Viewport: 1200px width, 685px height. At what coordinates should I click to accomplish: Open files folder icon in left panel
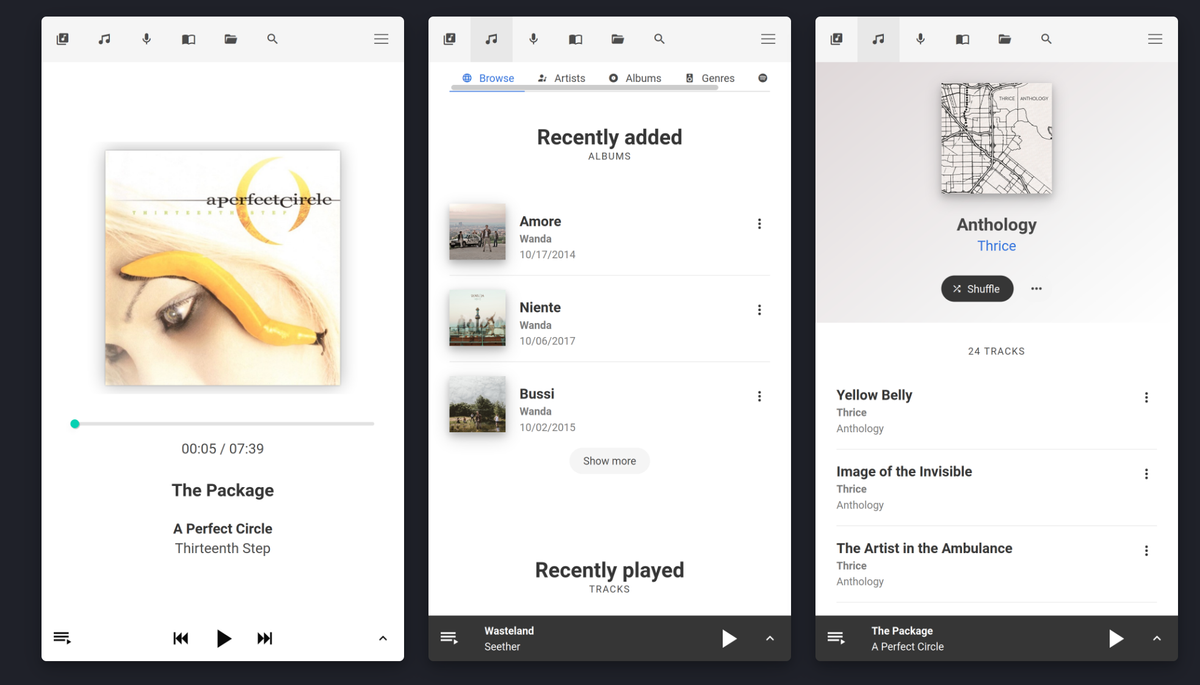tap(230, 39)
